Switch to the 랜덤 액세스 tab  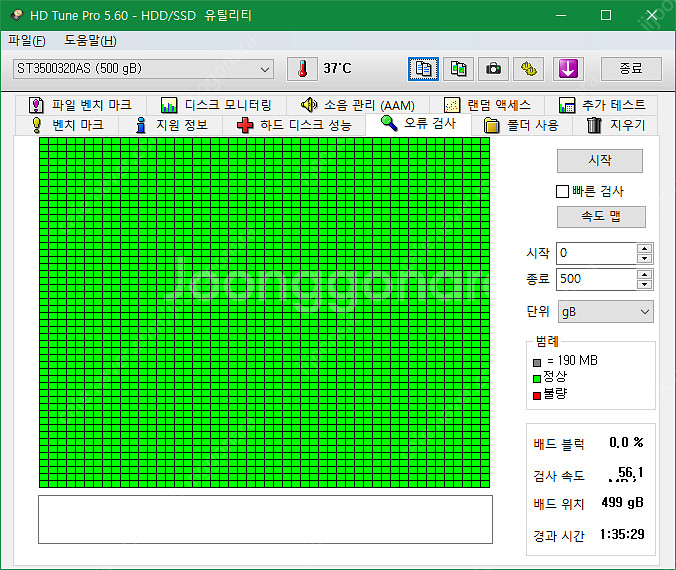click(487, 105)
